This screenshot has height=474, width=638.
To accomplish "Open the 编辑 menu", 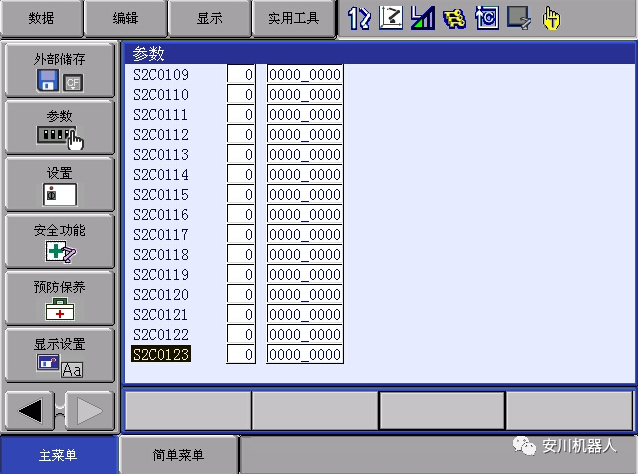I will pos(125,18).
